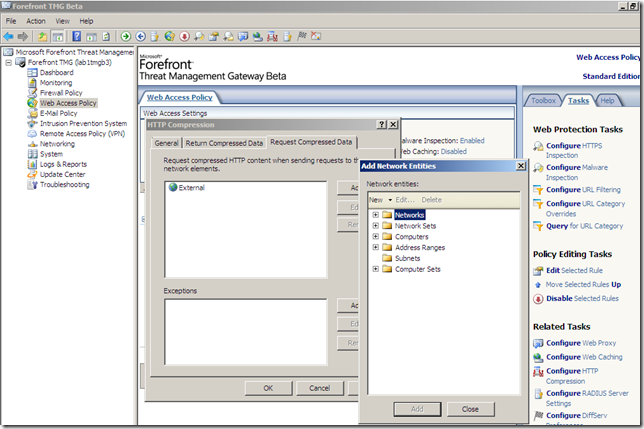Image resolution: width=644 pixels, height=429 pixels.
Task: Click the globe with key toolbar icon
Action: point(170,37)
